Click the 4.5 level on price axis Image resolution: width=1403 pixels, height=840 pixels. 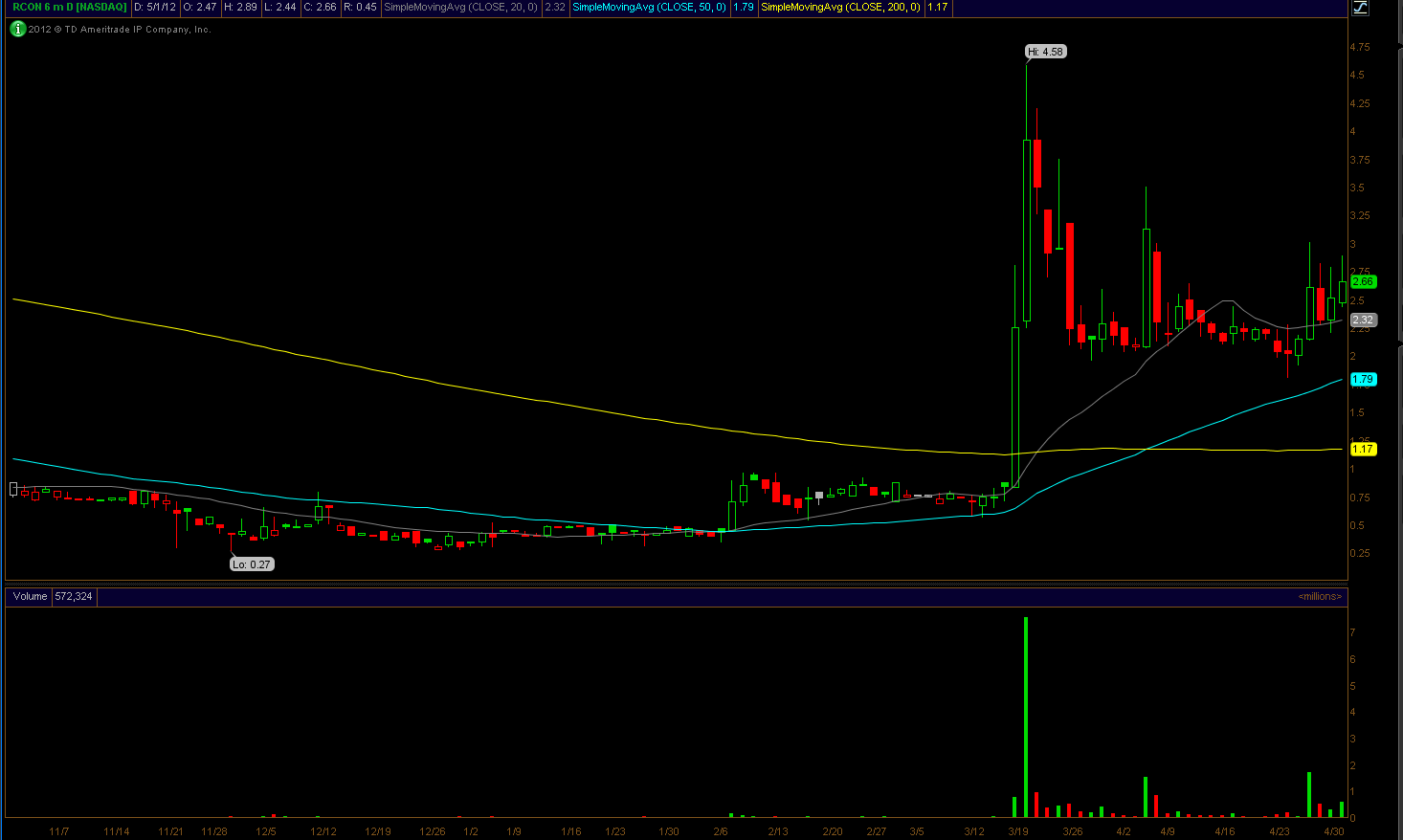pyautogui.click(x=1356, y=75)
